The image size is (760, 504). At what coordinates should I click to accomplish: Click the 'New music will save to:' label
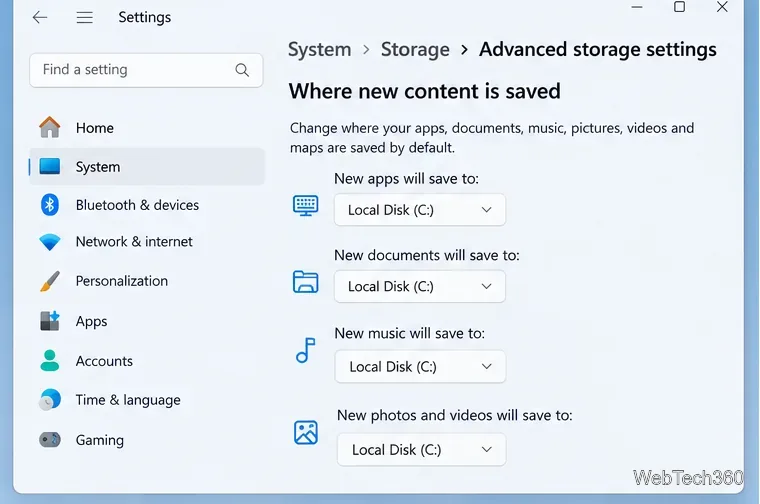click(x=410, y=333)
